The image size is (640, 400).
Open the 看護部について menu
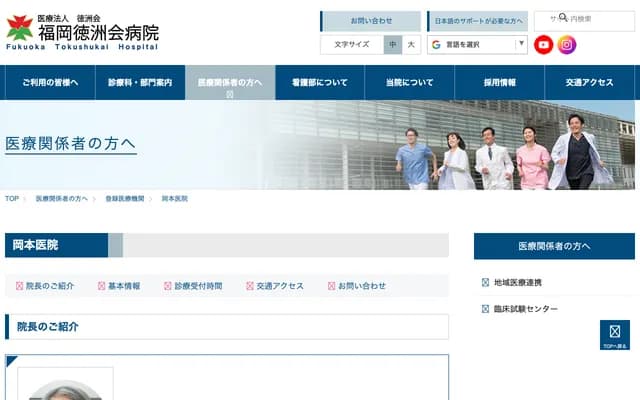[320, 82]
